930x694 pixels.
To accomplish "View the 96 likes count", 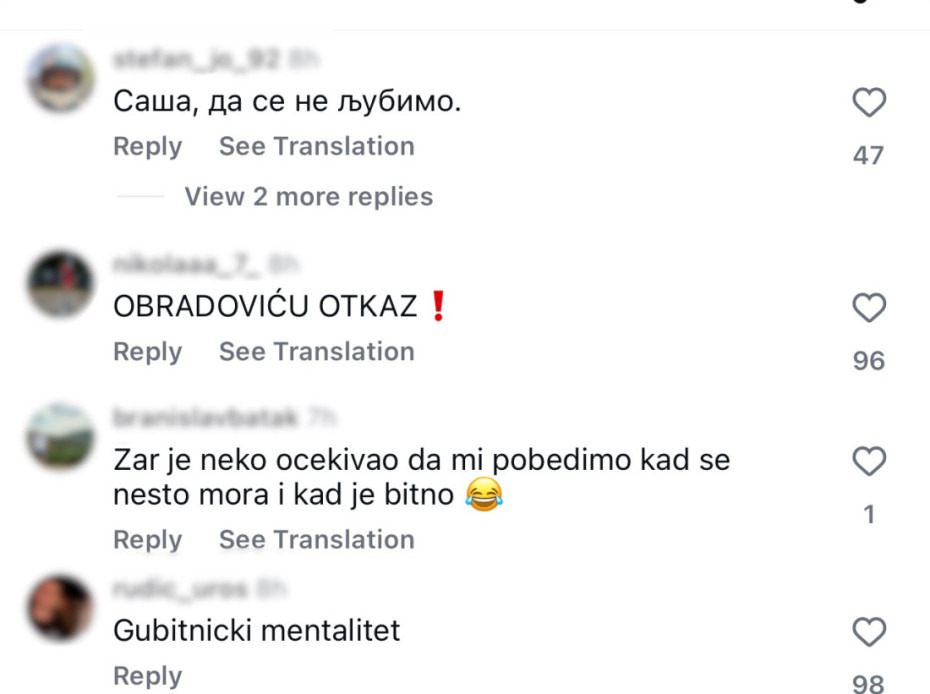I will click(869, 360).
